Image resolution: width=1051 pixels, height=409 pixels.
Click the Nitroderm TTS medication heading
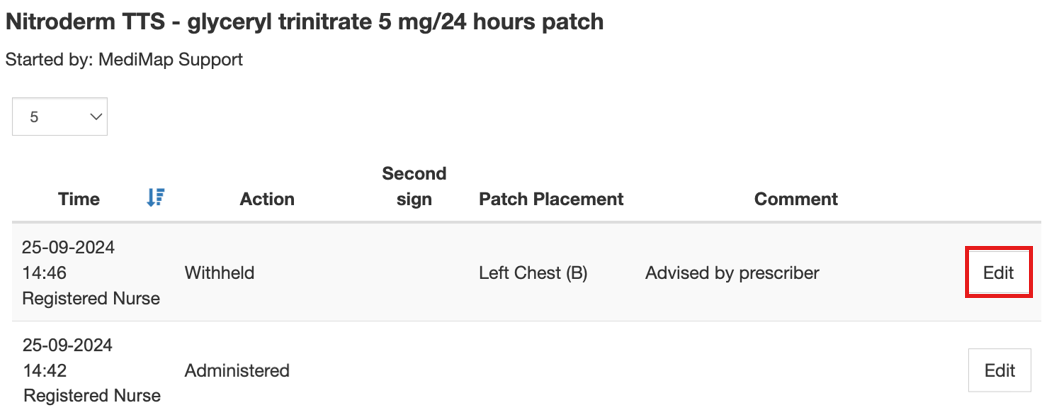point(305,21)
